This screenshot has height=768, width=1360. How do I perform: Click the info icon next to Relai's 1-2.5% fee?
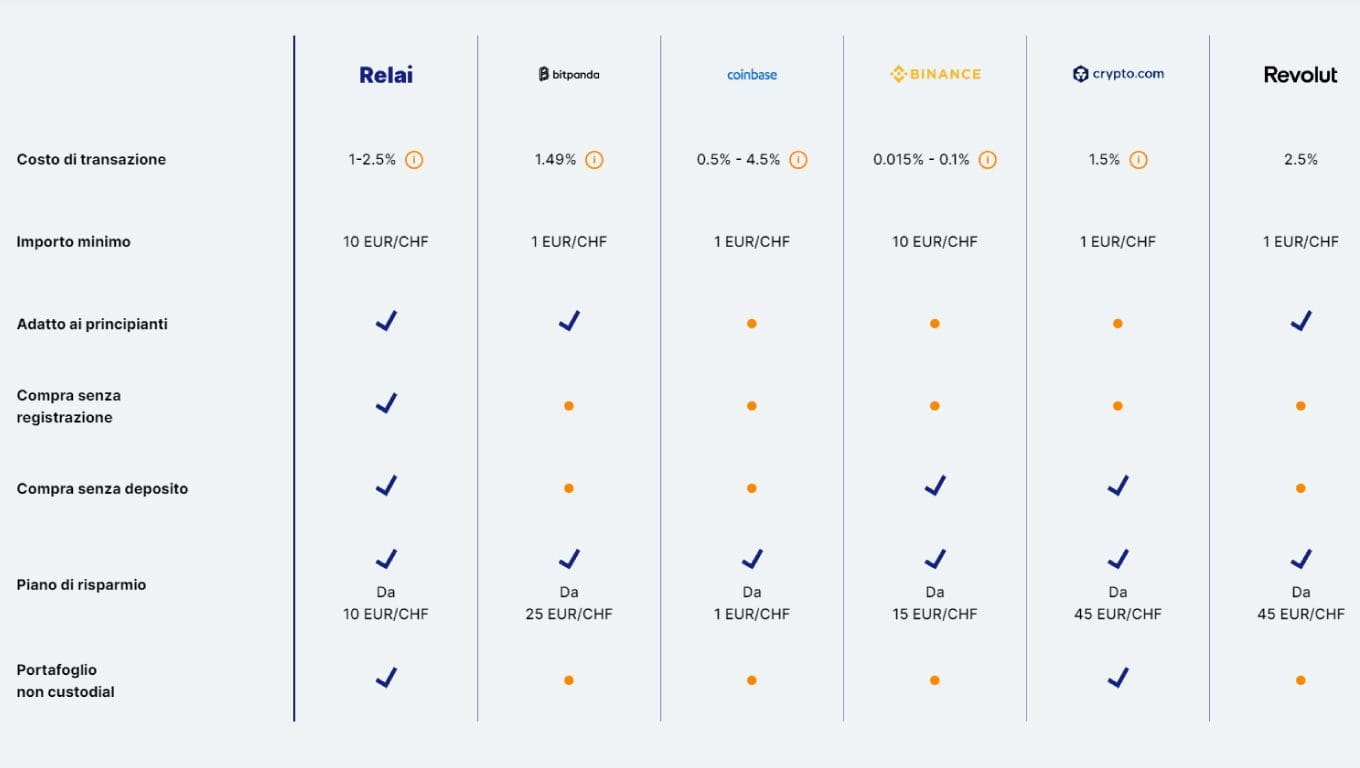414,160
